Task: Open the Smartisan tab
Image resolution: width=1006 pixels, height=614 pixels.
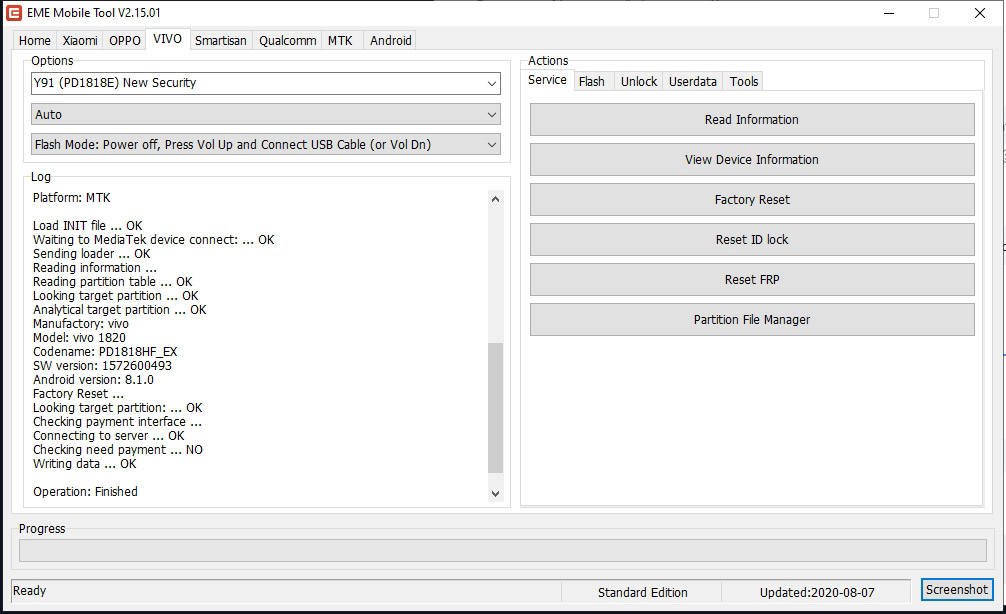Action: click(x=221, y=40)
